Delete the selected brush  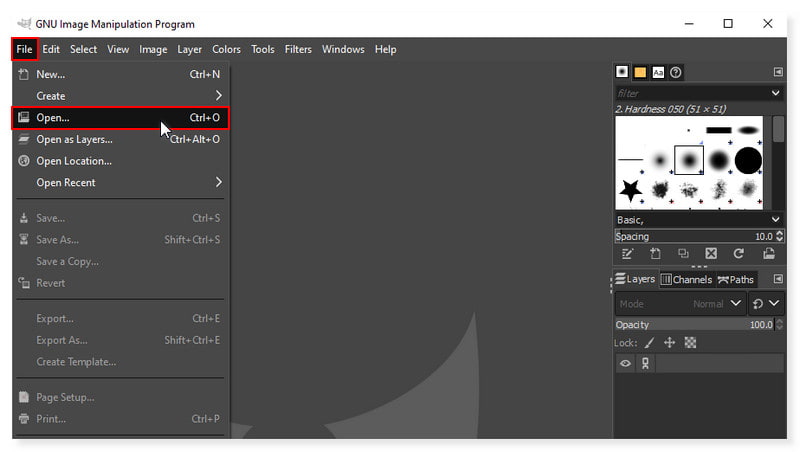coord(711,254)
